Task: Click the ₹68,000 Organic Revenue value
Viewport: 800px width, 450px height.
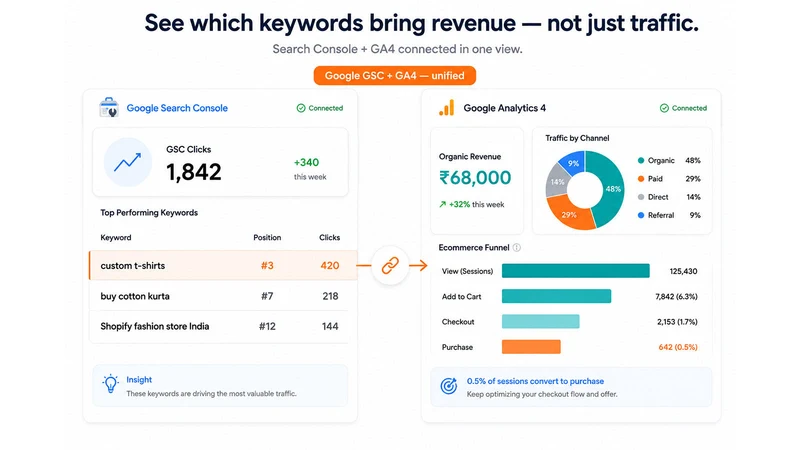Action: pyautogui.click(x=475, y=178)
